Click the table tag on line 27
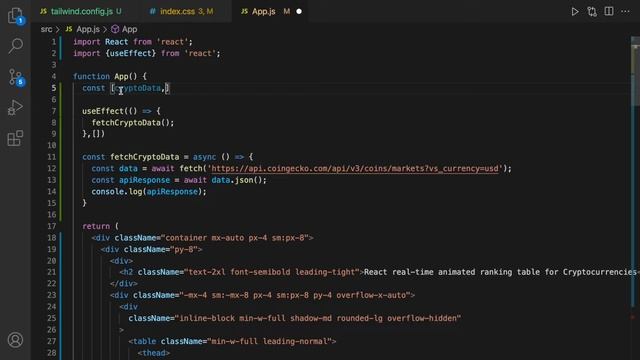 pos(144,341)
